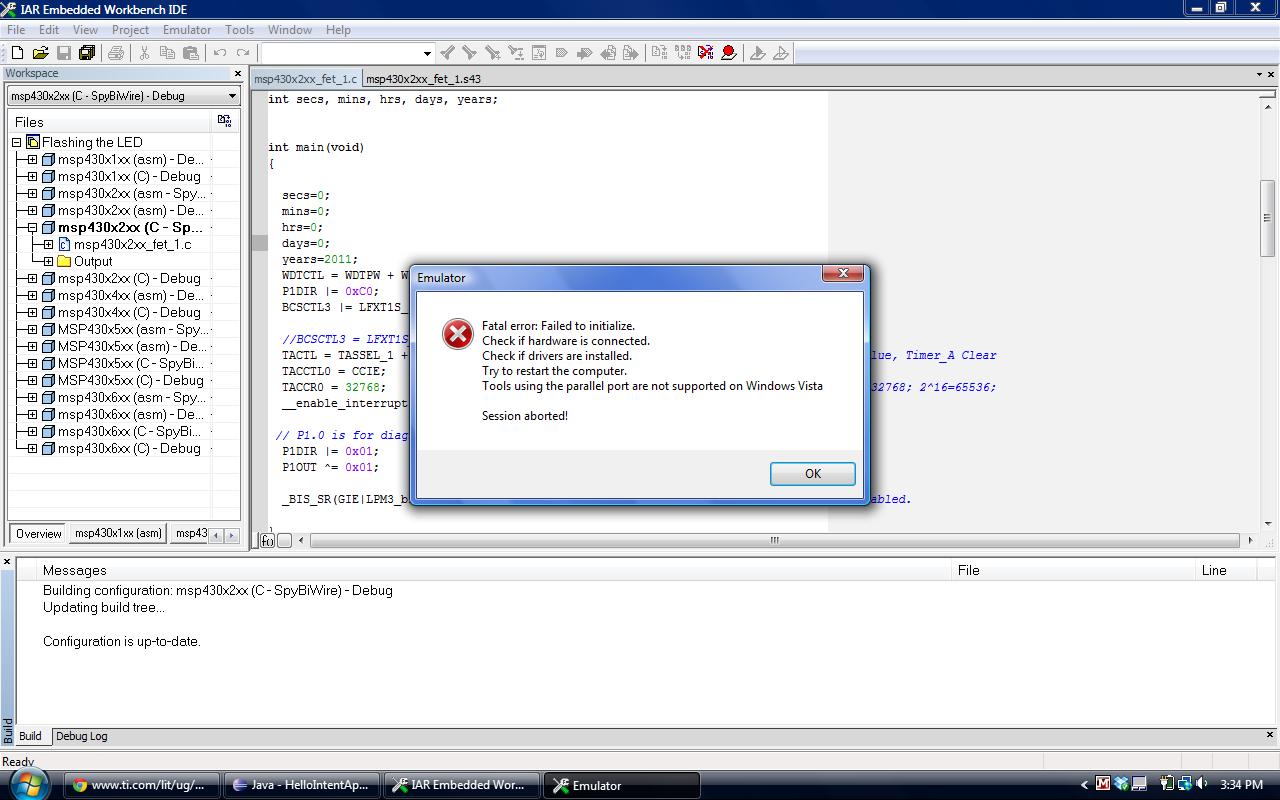Collapse the Flashing the LED workspace node
The image size is (1280, 800).
pos(17,142)
